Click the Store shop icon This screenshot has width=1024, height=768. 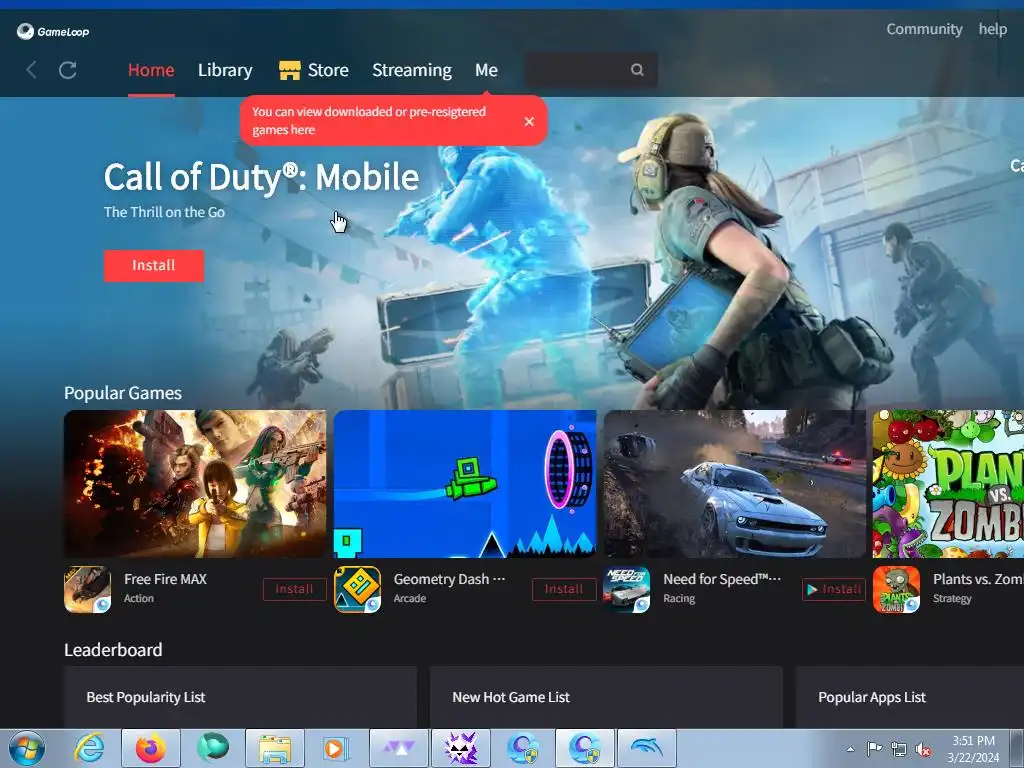coord(289,70)
